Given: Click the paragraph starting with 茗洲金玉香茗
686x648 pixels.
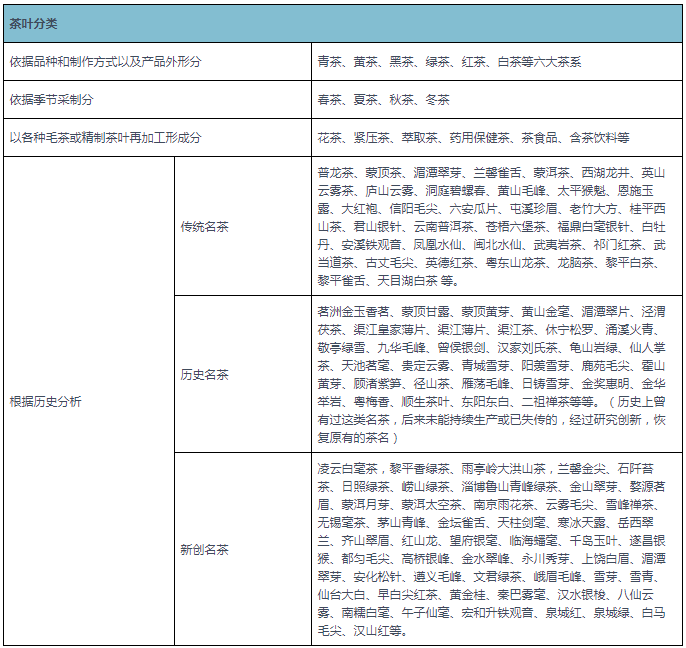Looking at the screenshot, I should [491, 374].
